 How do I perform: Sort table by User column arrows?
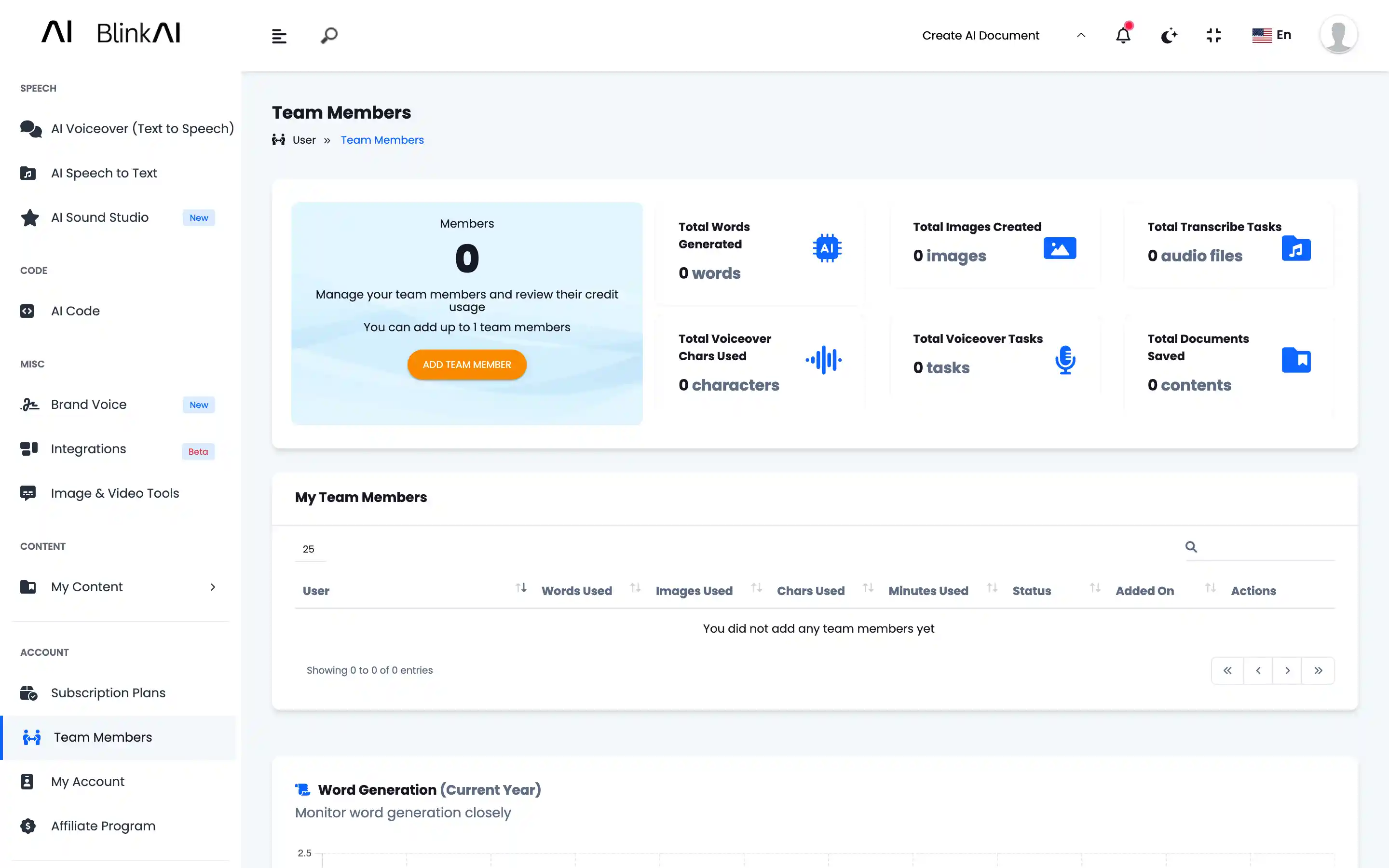tap(520, 588)
